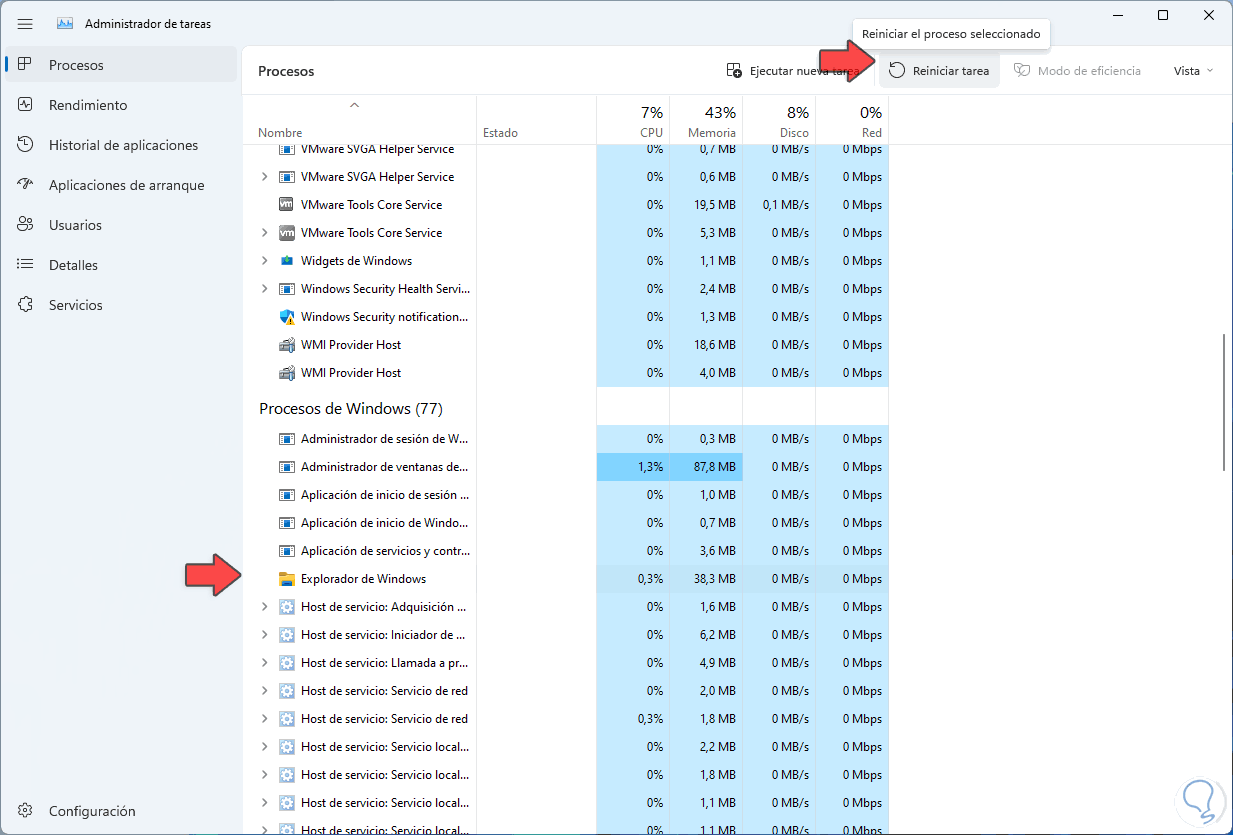Restart the selected process with Reiniciar tarea
1233x835 pixels.
click(939, 71)
